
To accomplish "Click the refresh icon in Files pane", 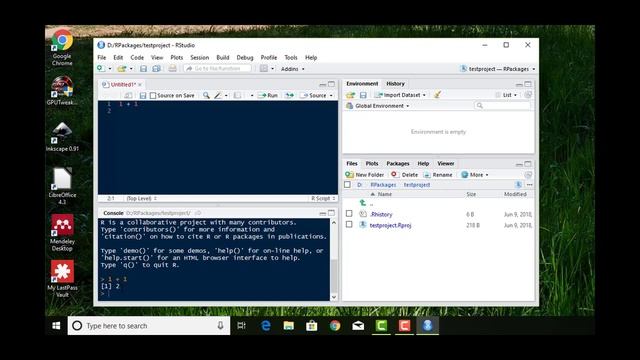I will (528, 175).
